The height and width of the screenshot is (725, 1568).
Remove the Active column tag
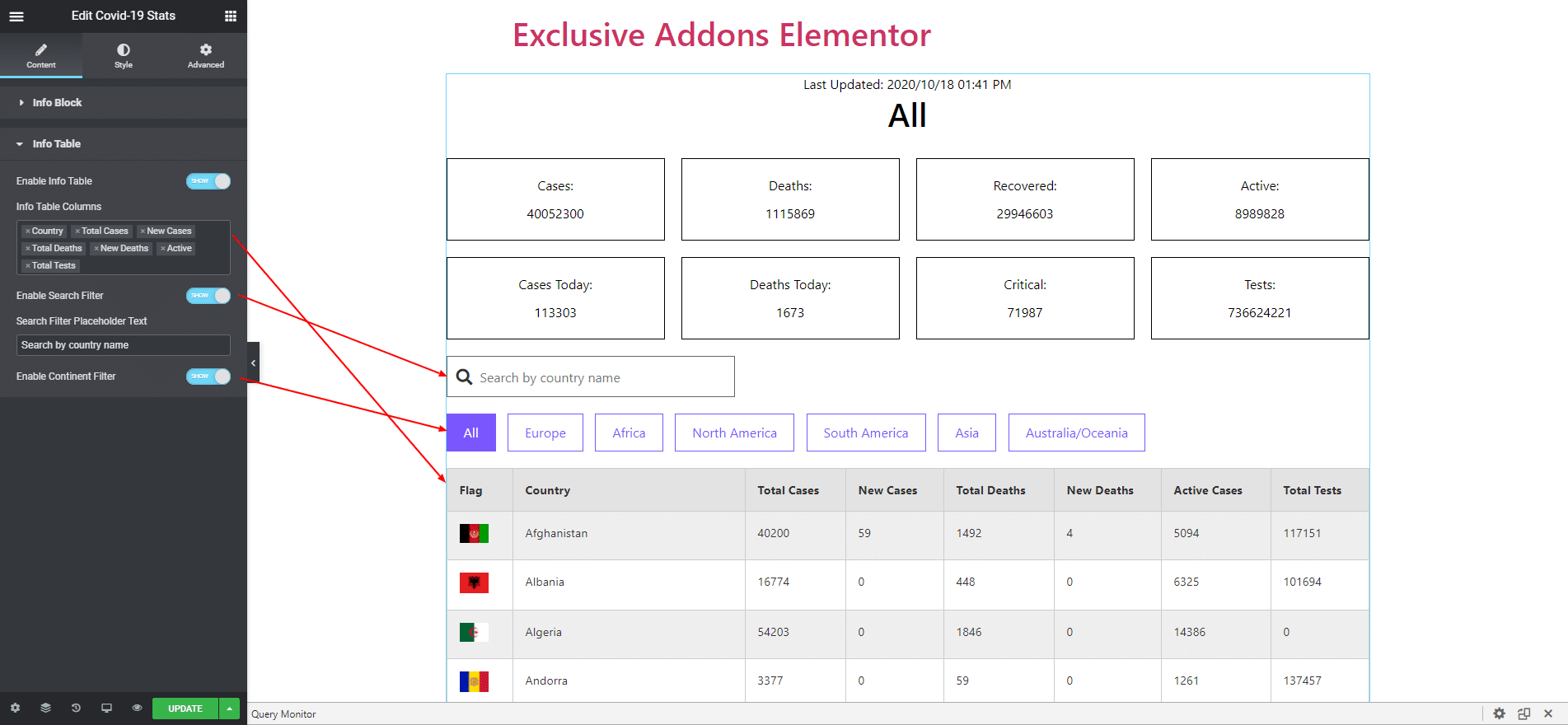click(163, 249)
